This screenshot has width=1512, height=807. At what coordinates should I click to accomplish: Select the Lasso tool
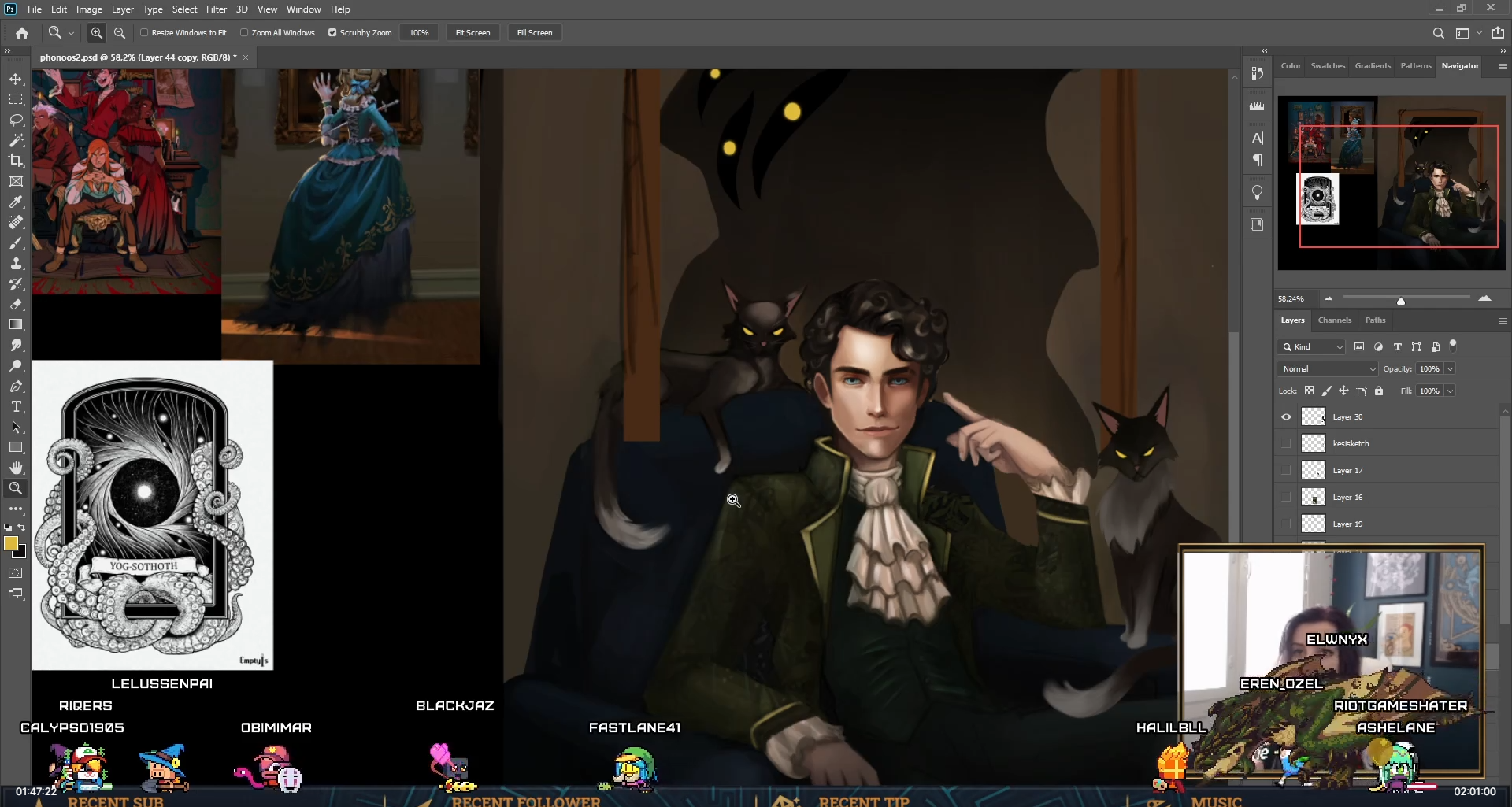click(x=16, y=120)
